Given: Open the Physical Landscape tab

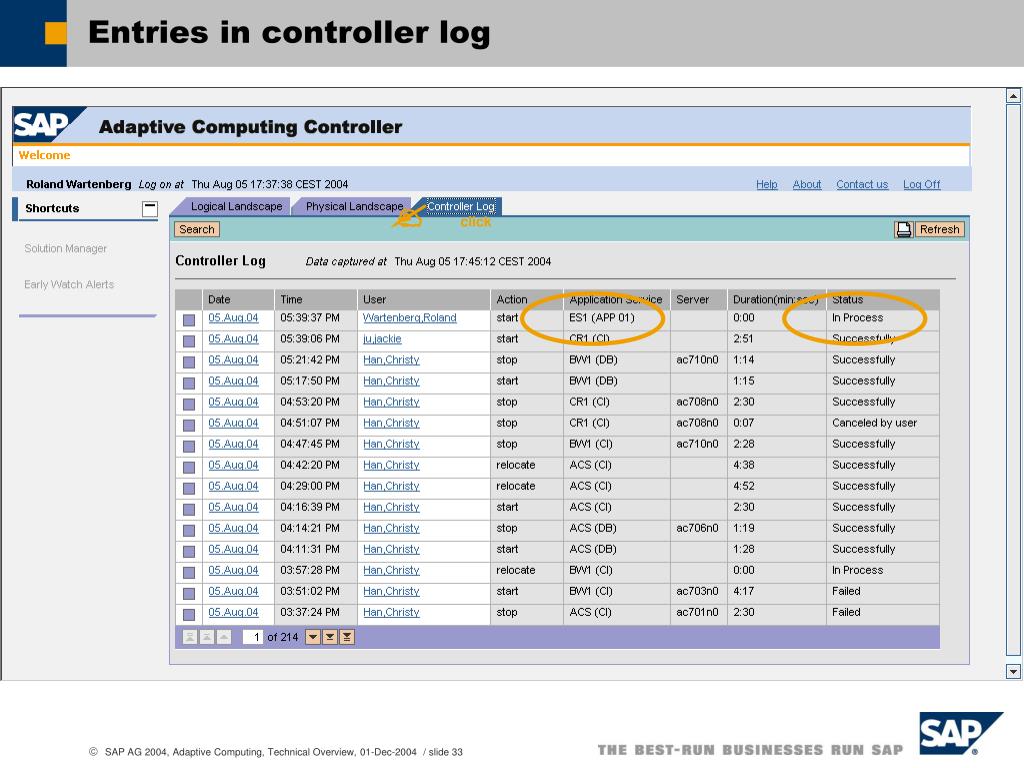Looking at the screenshot, I should coord(354,206).
